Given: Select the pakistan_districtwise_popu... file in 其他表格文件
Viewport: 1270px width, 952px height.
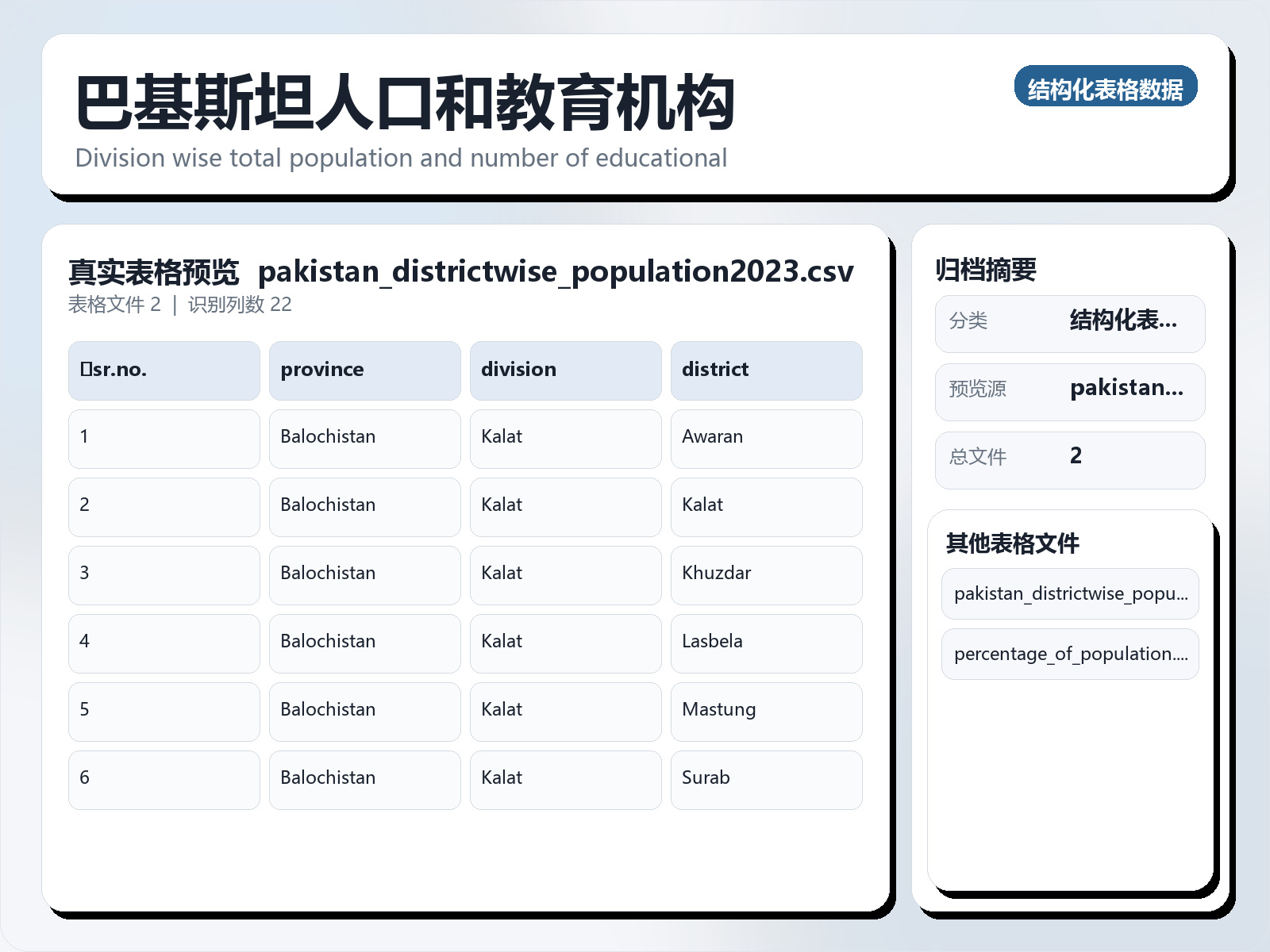Looking at the screenshot, I should (1070, 593).
